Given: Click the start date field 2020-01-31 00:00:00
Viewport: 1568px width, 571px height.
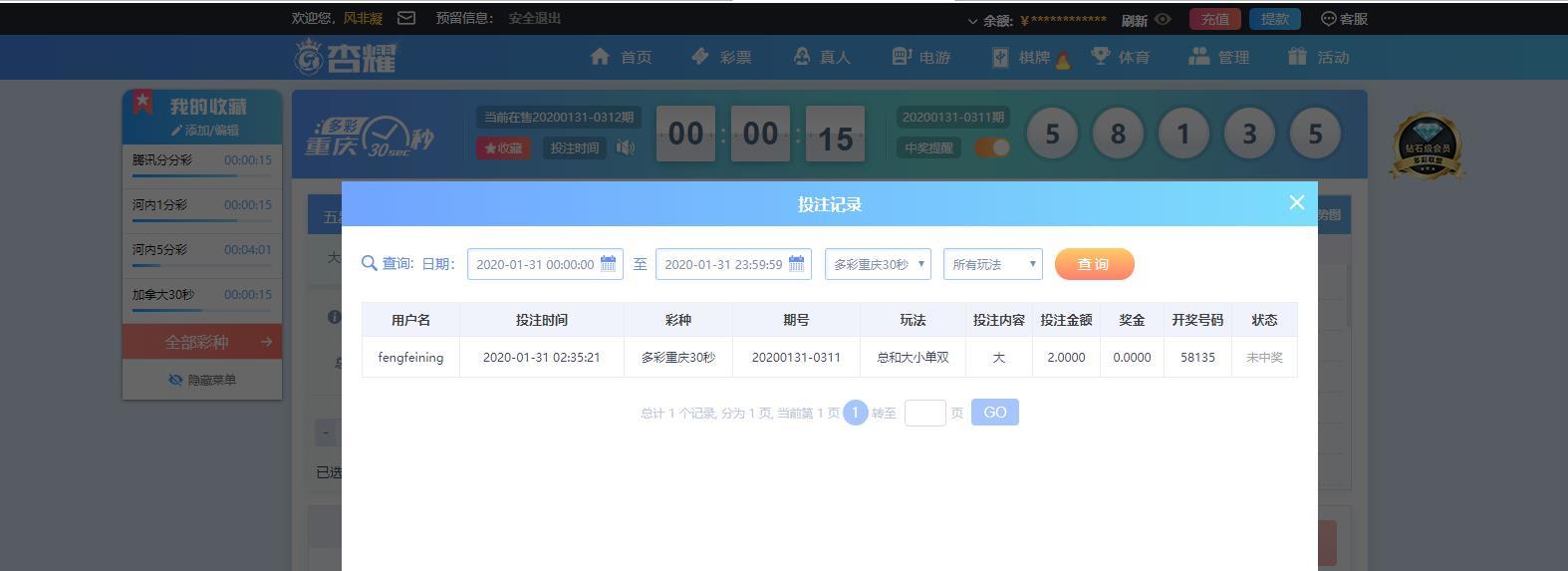Looking at the screenshot, I should coord(545,264).
